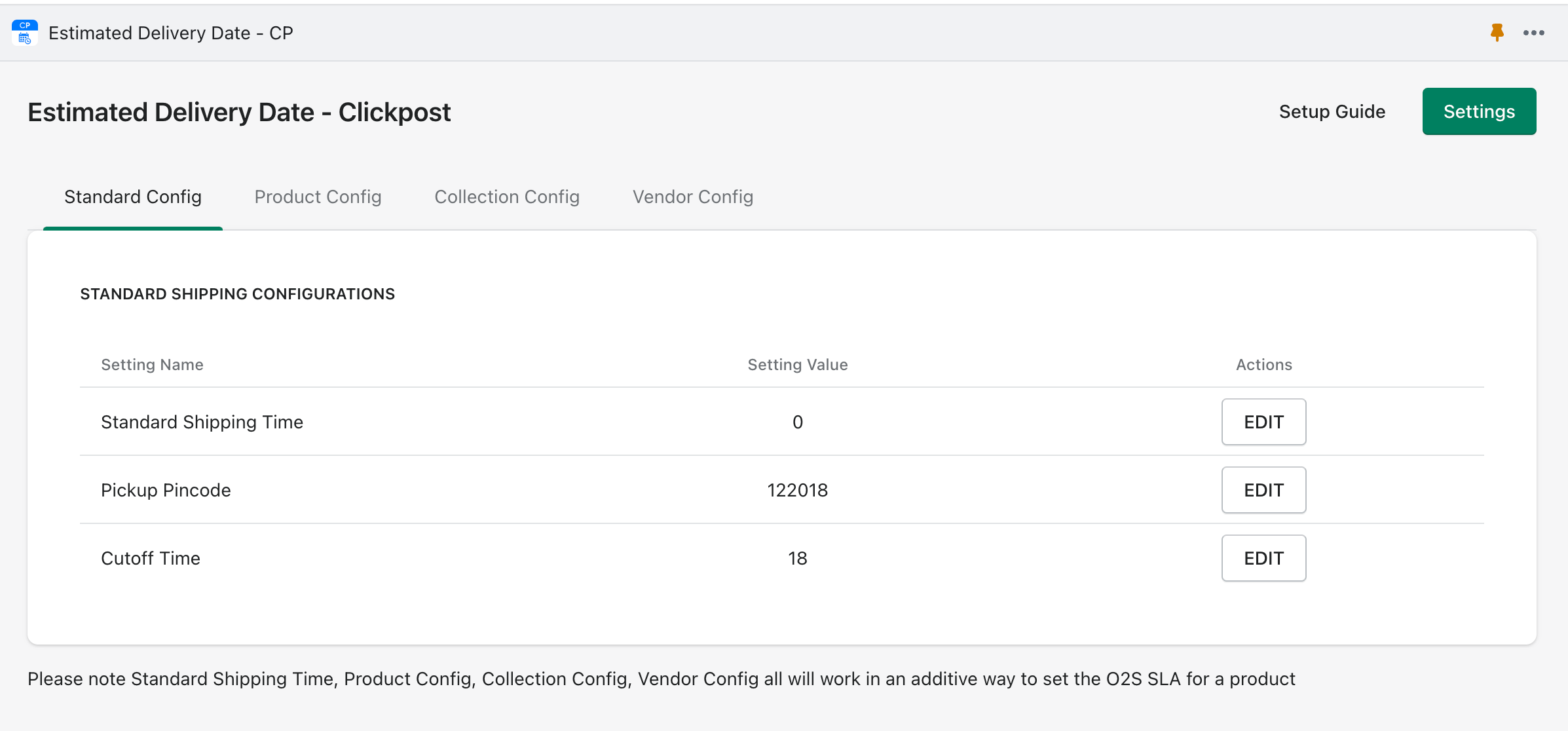This screenshot has width=1568, height=731.
Task: Switch to the Product Config tab
Action: pos(318,197)
